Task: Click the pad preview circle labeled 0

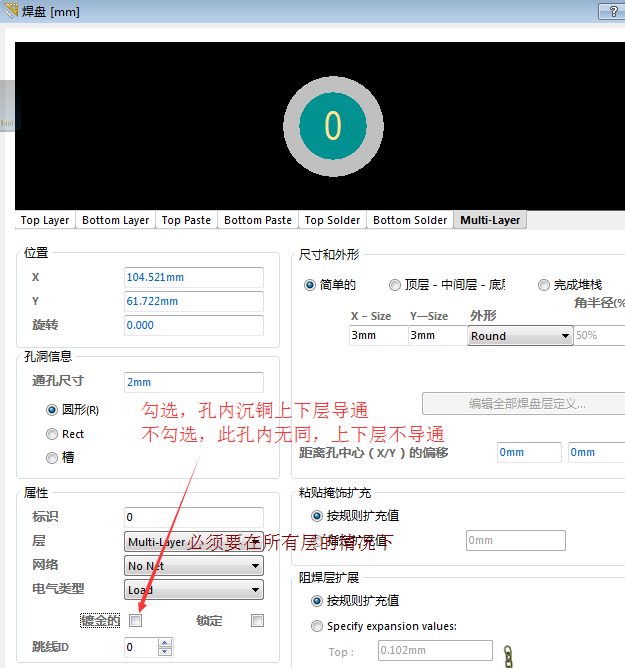Action: tap(333, 125)
